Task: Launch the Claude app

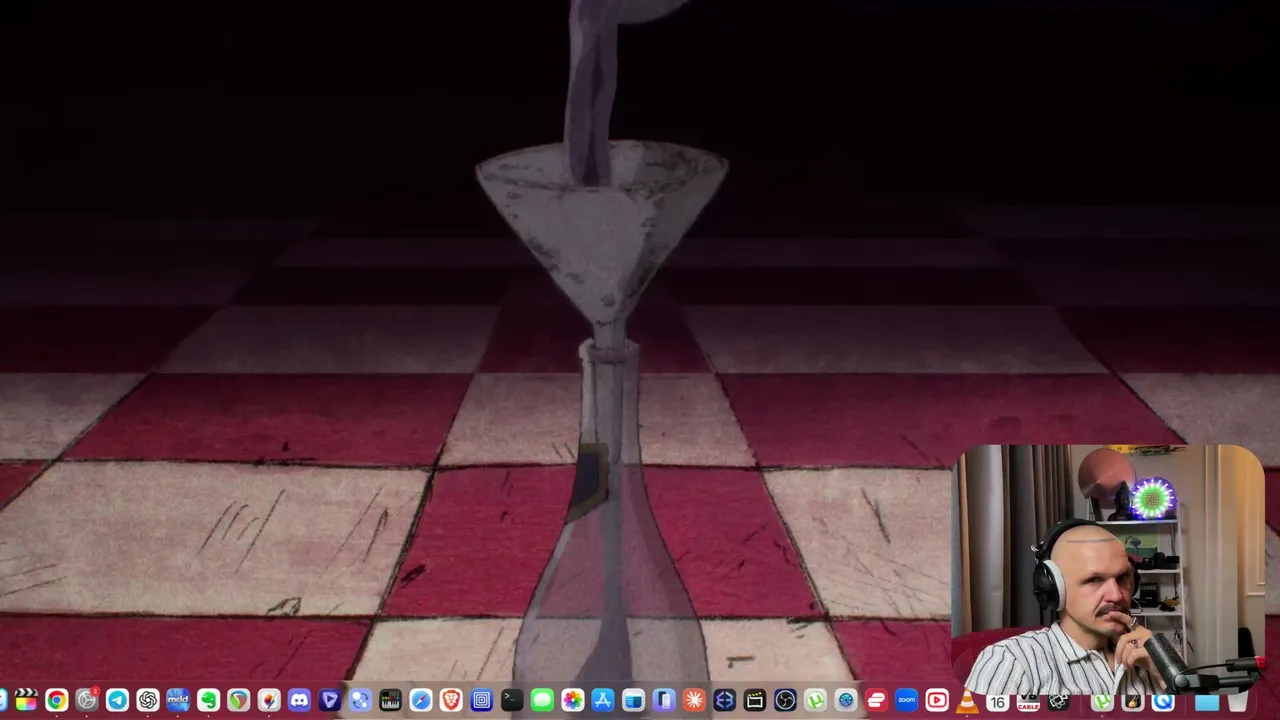Action: [694, 701]
